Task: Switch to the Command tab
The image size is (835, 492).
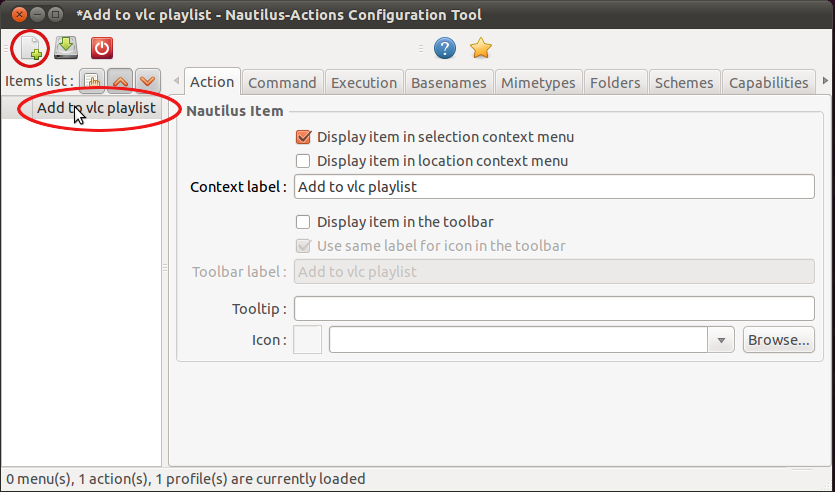Action: pos(282,83)
